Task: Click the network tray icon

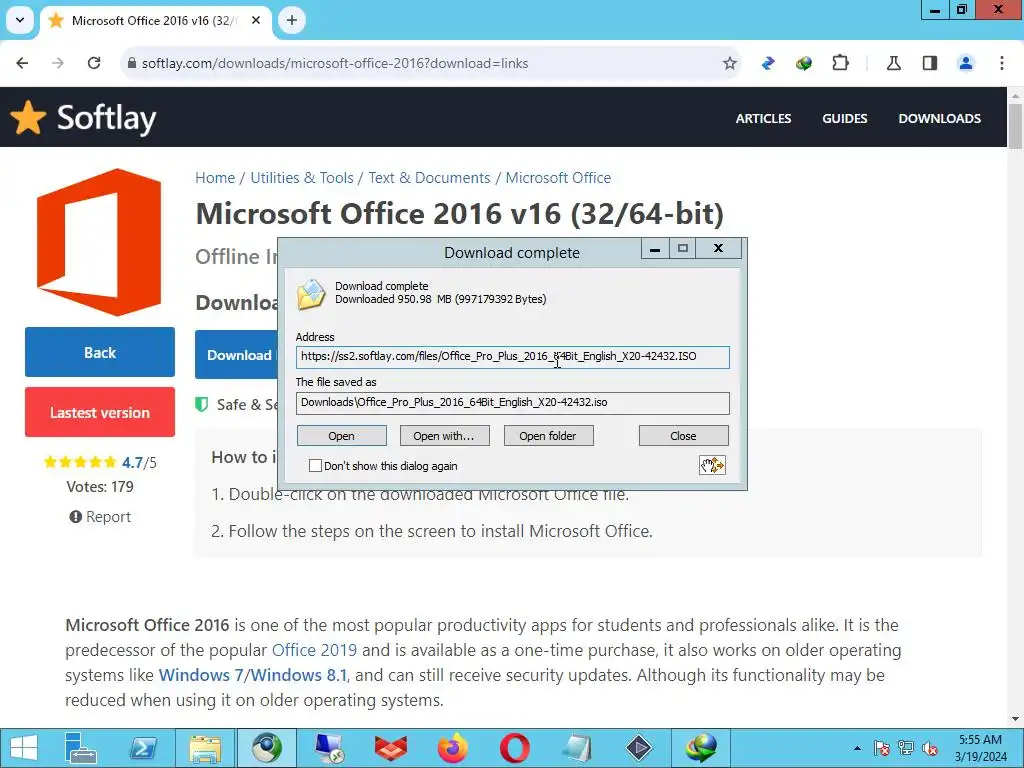Action: click(x=905, y=748)
